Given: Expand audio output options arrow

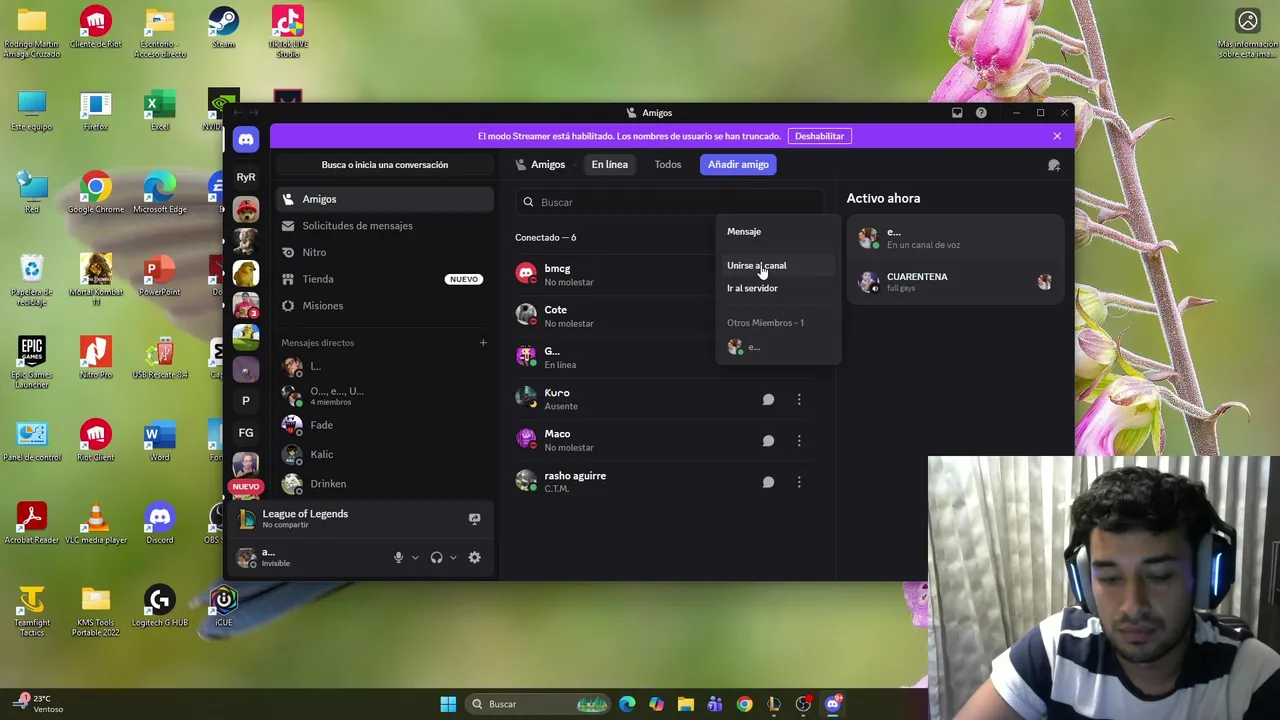Looking at the screenshot, I should pos(453,558).
